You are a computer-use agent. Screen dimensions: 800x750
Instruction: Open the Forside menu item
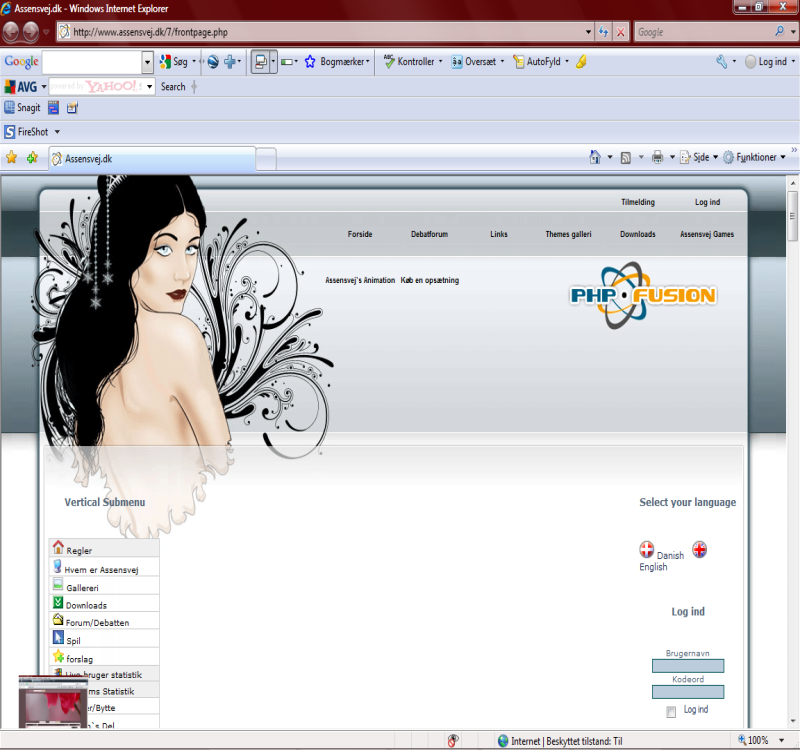(360, 234)
